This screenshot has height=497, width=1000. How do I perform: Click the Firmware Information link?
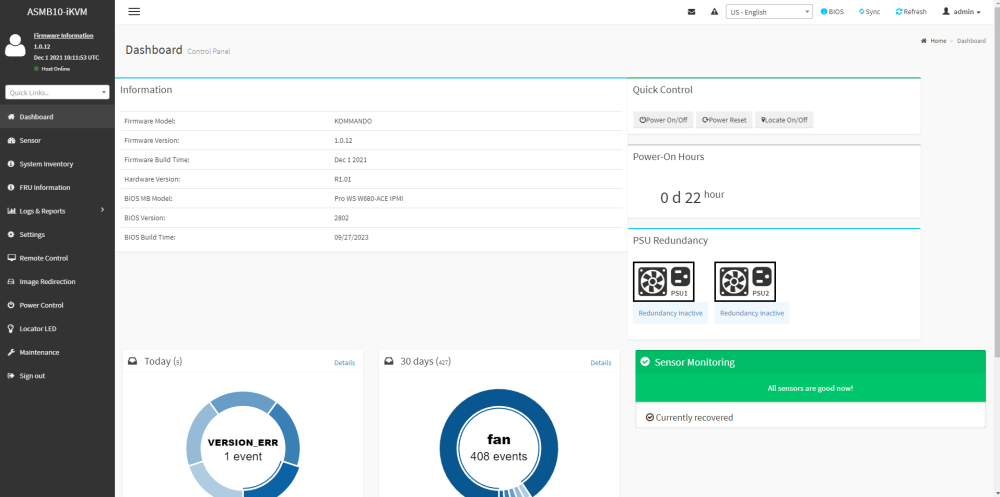click(63, 36)
